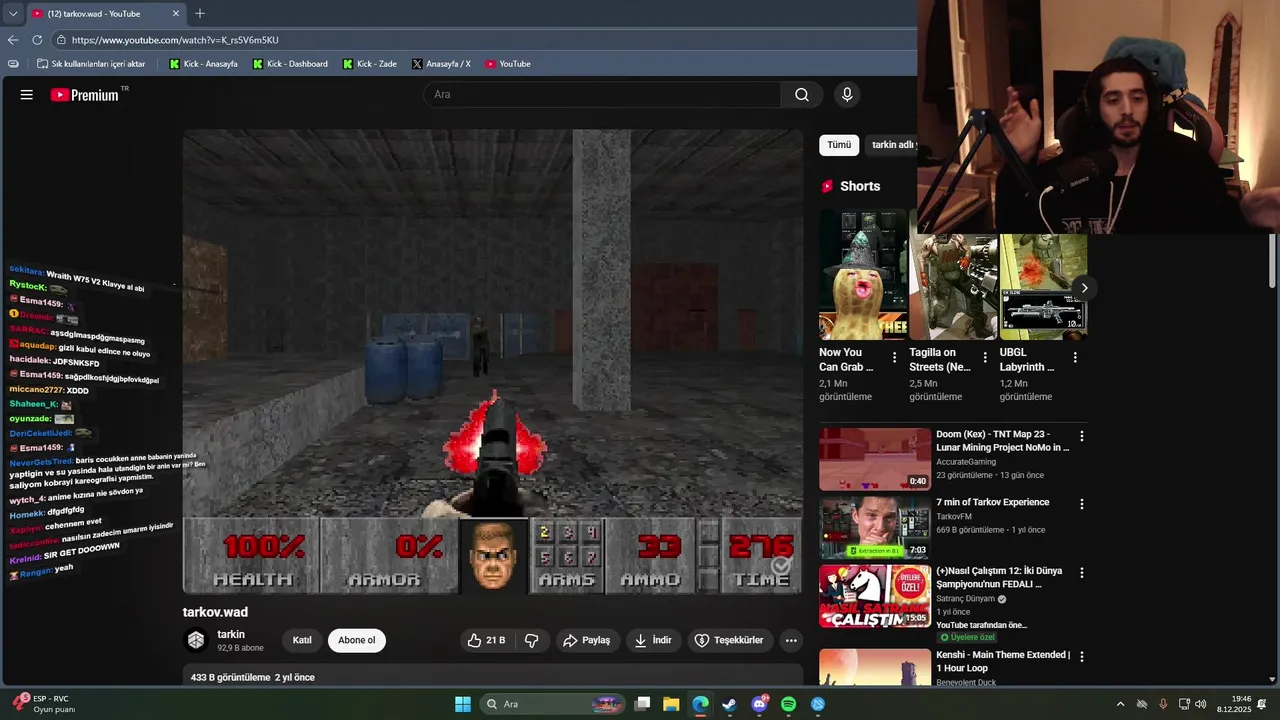
Task: Click TarkovFM channel name
Action: click(954, 516)
